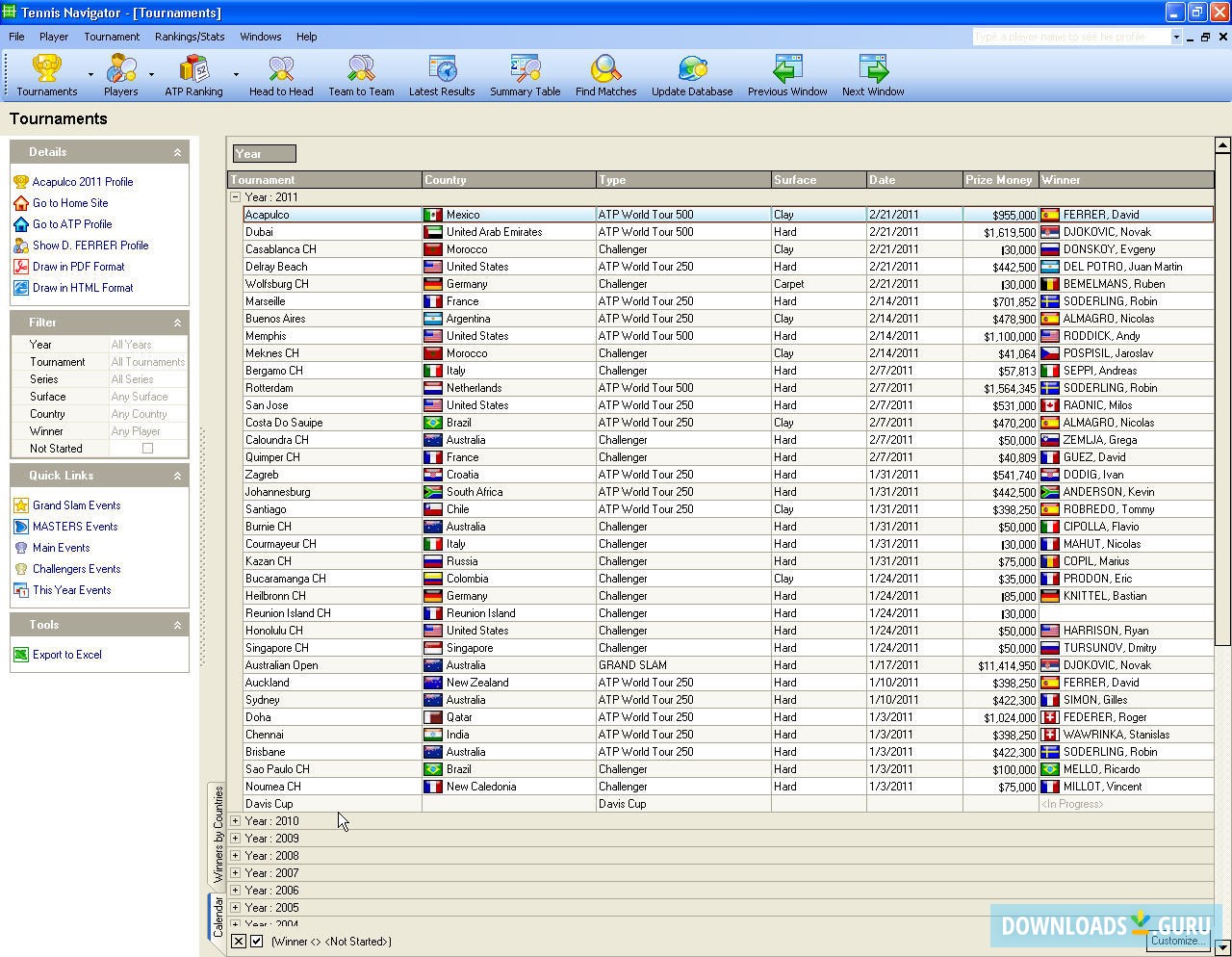Toggle the Not Started filter checkbox

pos(147,449)
